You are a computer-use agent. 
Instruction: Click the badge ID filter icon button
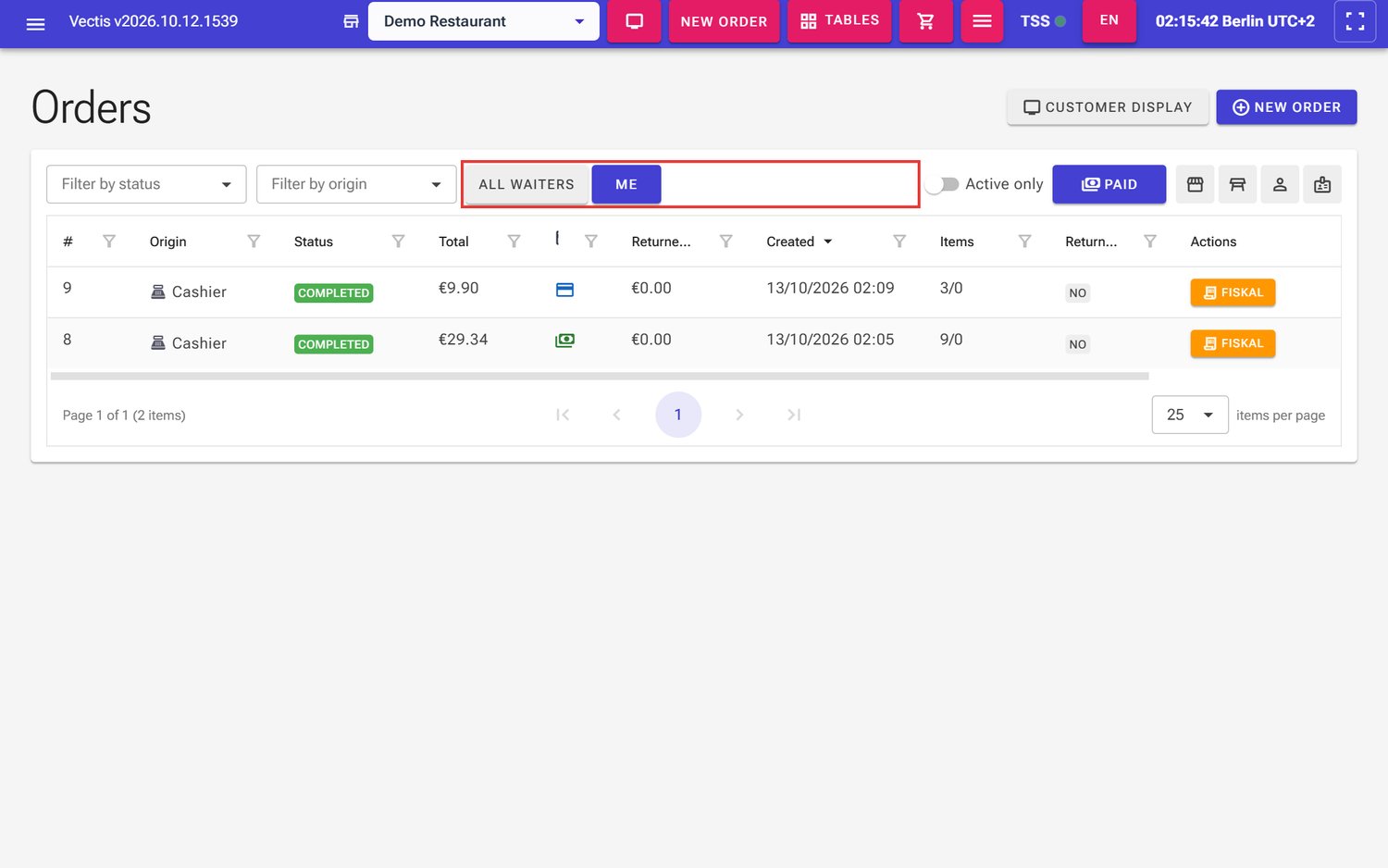[x=1322, y=184]
